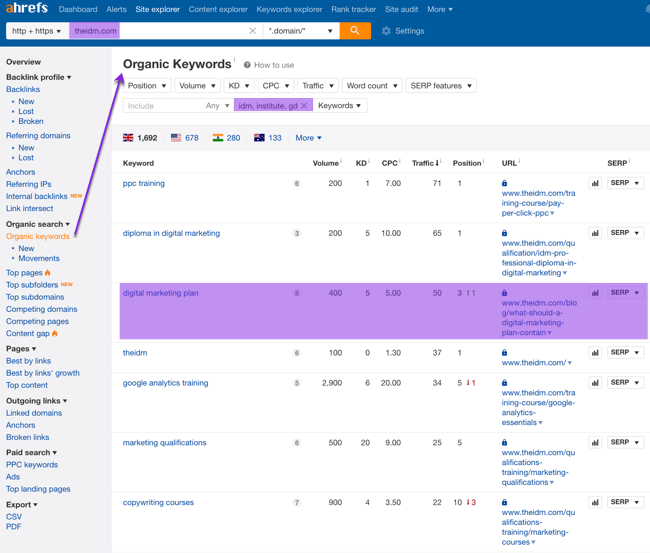Open SERP dropdown for diploma in digital marketing

625,233
